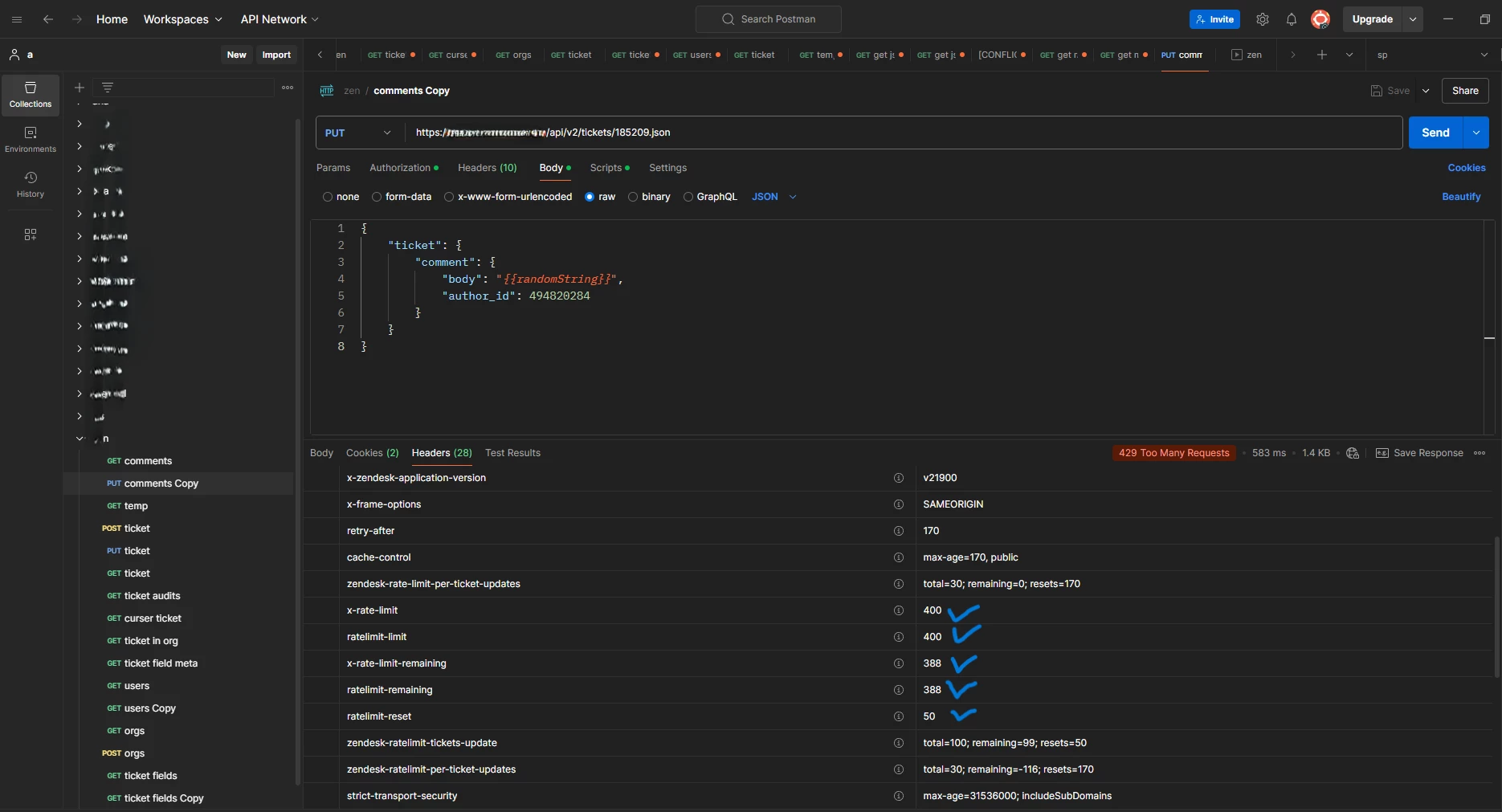Open the configure workspace sidebar grid icon
The image size is (1502, 812).
[31, 235]
